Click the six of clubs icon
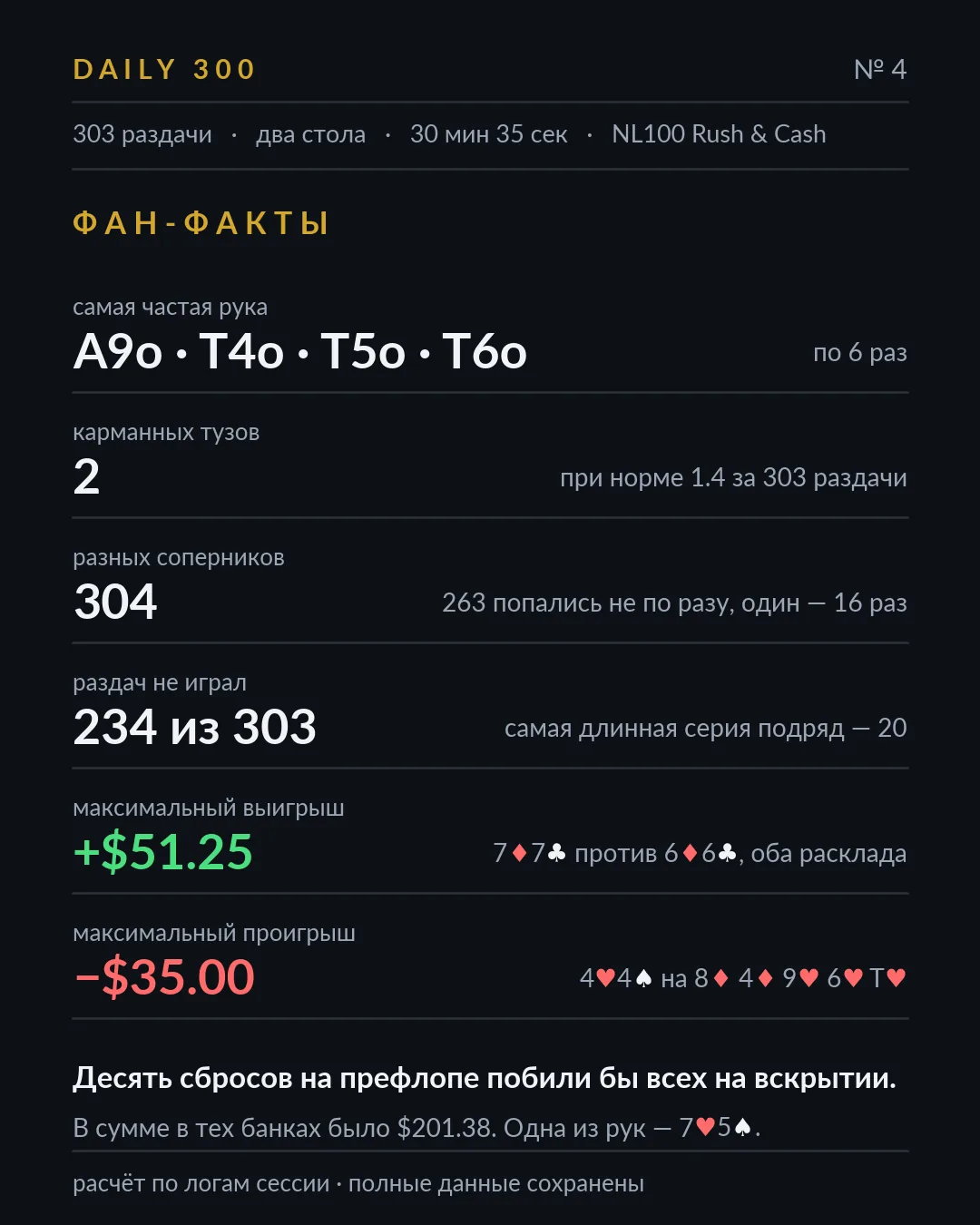980x1225 pixels. [727, 853]
